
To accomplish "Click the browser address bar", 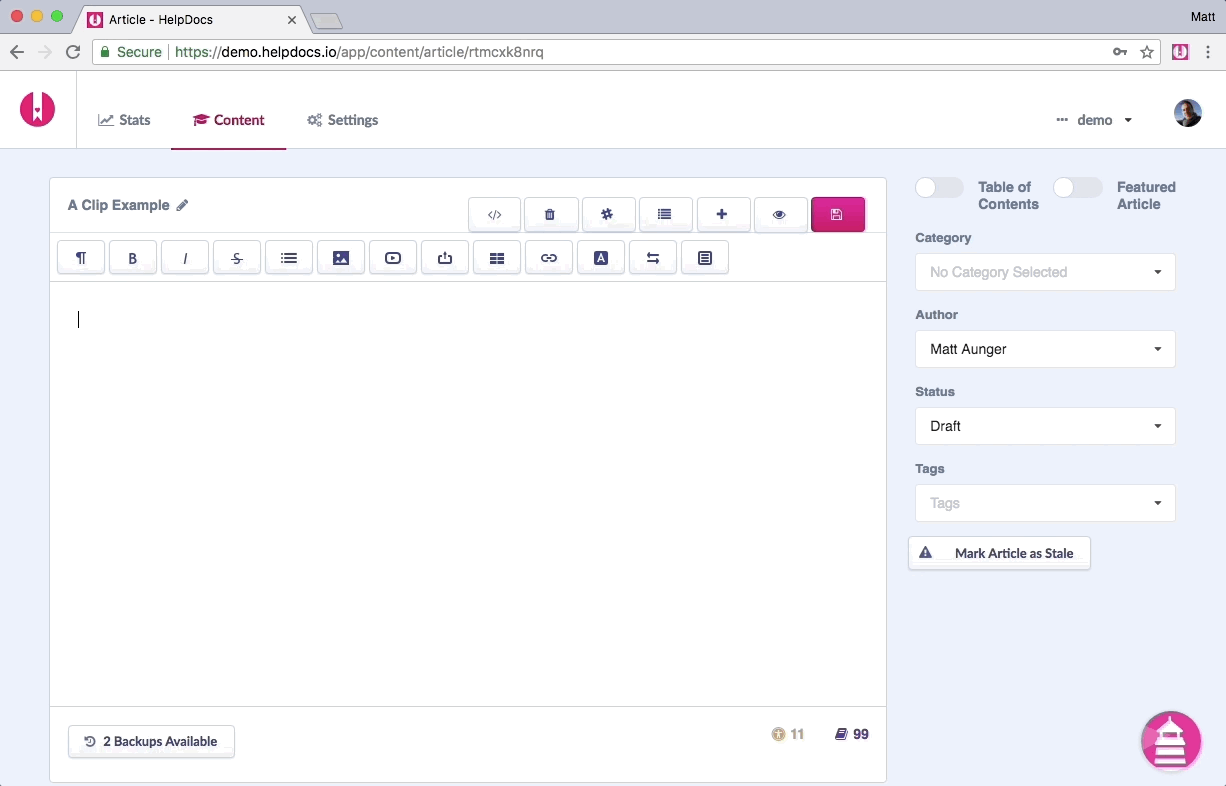I will pyautogui.click(x=628, y=52).
